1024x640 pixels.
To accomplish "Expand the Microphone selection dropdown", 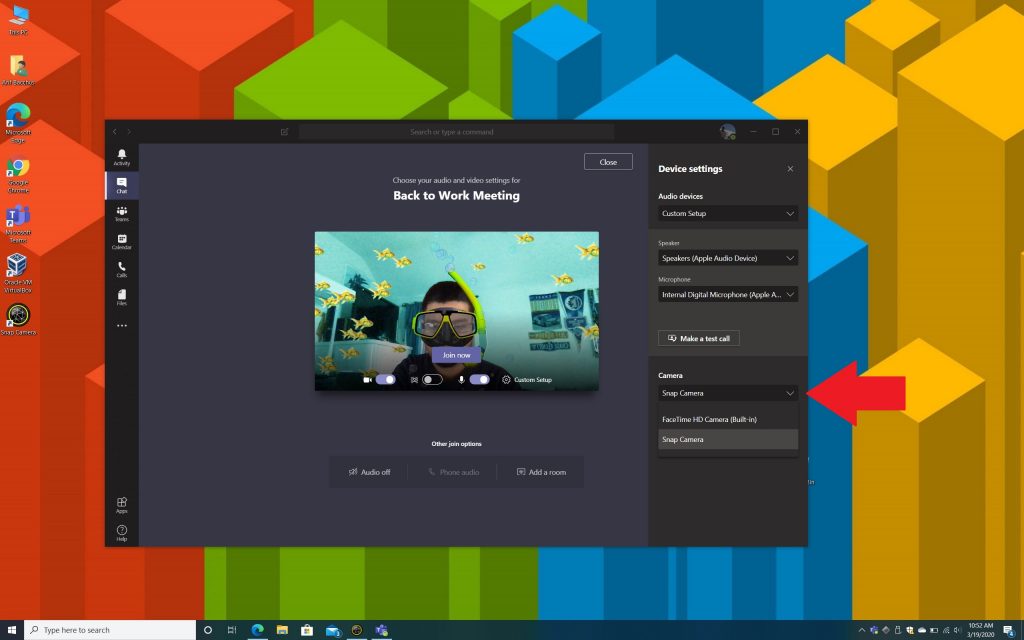I will pyautogui.click(x=728, y=295).
